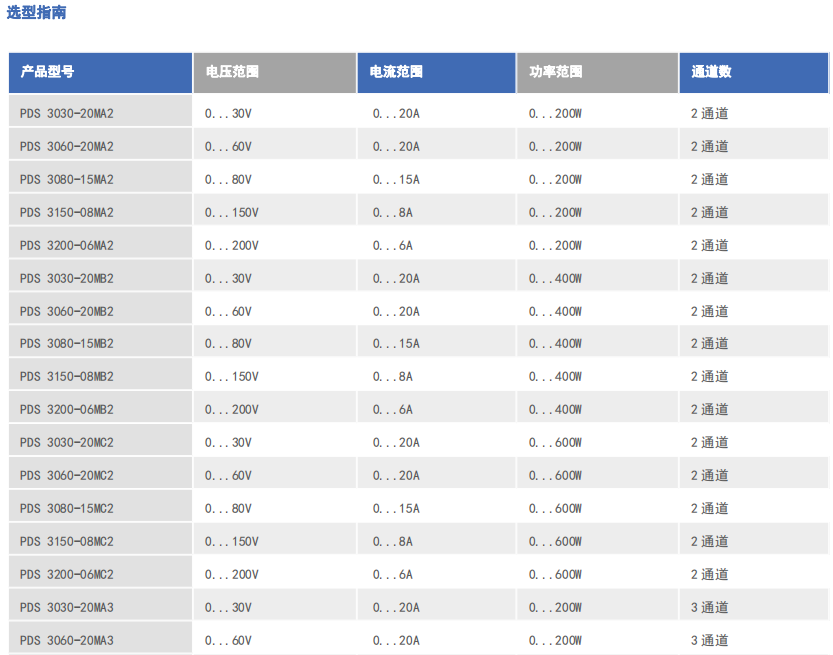
Task: Click model PDS 3030-20MC2
Action: 67,443
